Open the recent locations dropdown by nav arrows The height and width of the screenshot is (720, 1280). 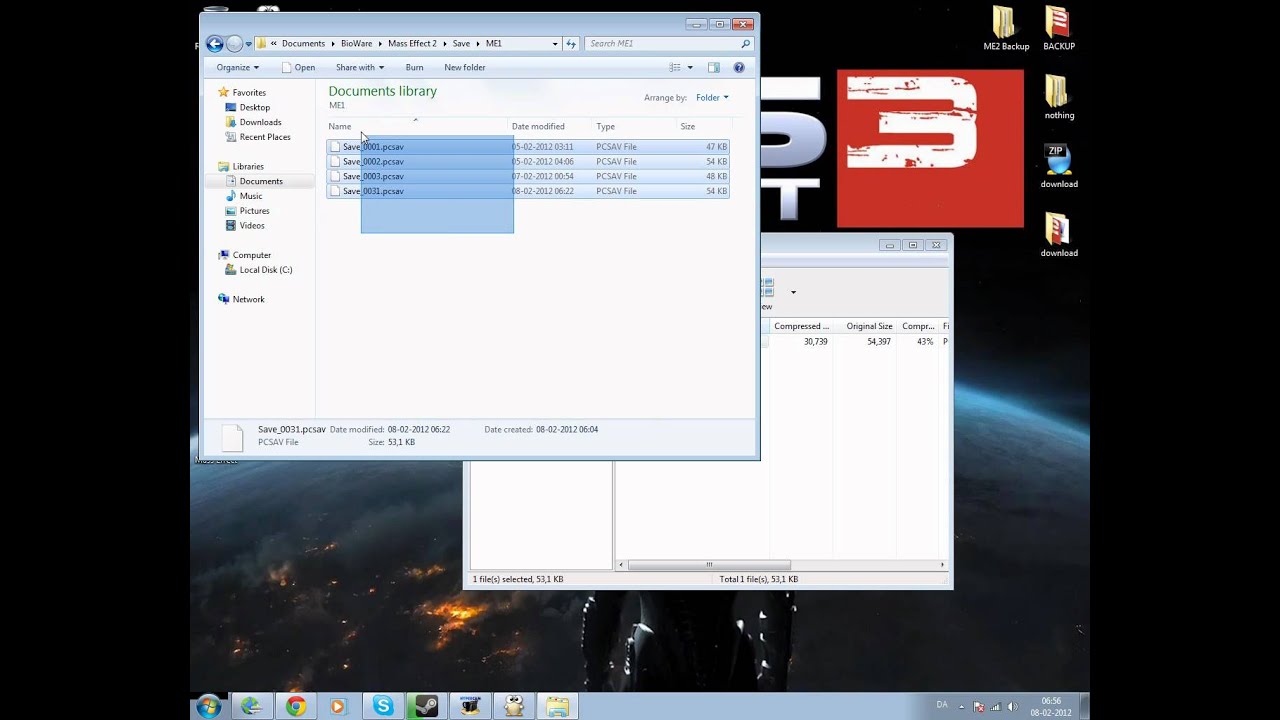click(x=248, y=44)
